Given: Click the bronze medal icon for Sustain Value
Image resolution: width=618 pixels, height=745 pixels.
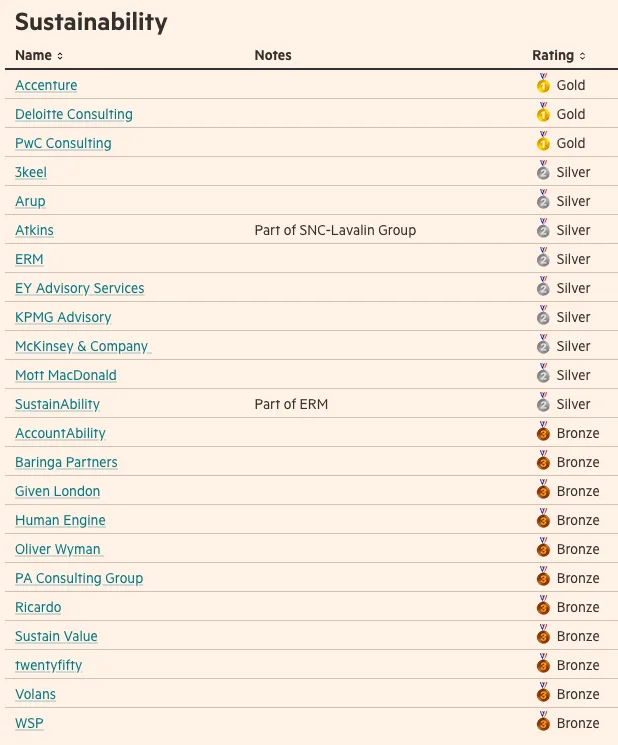Looking at the screenshot, I should 543,634.
